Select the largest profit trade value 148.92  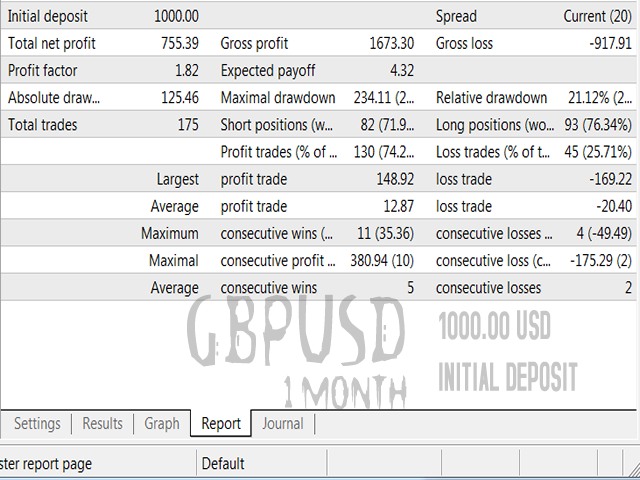tap(392, 180)
